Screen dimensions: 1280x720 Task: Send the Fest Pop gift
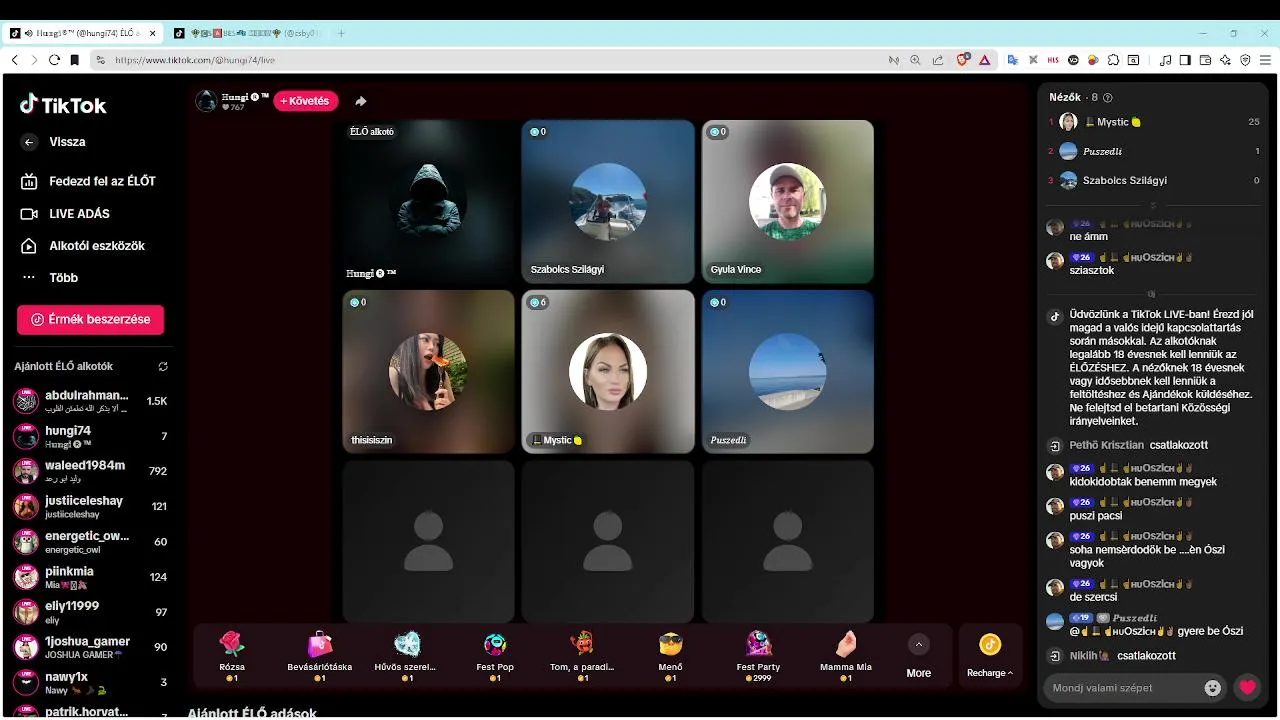point(495,655)
